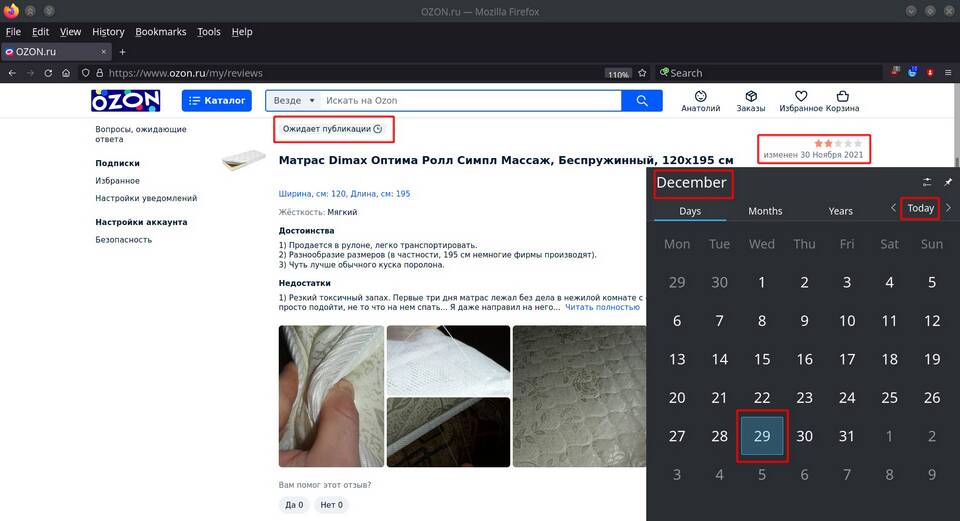The width and height of the screenshot is (960, 521).
Task: Pin the calendar popup open
Action: click(x=948, y=182)
